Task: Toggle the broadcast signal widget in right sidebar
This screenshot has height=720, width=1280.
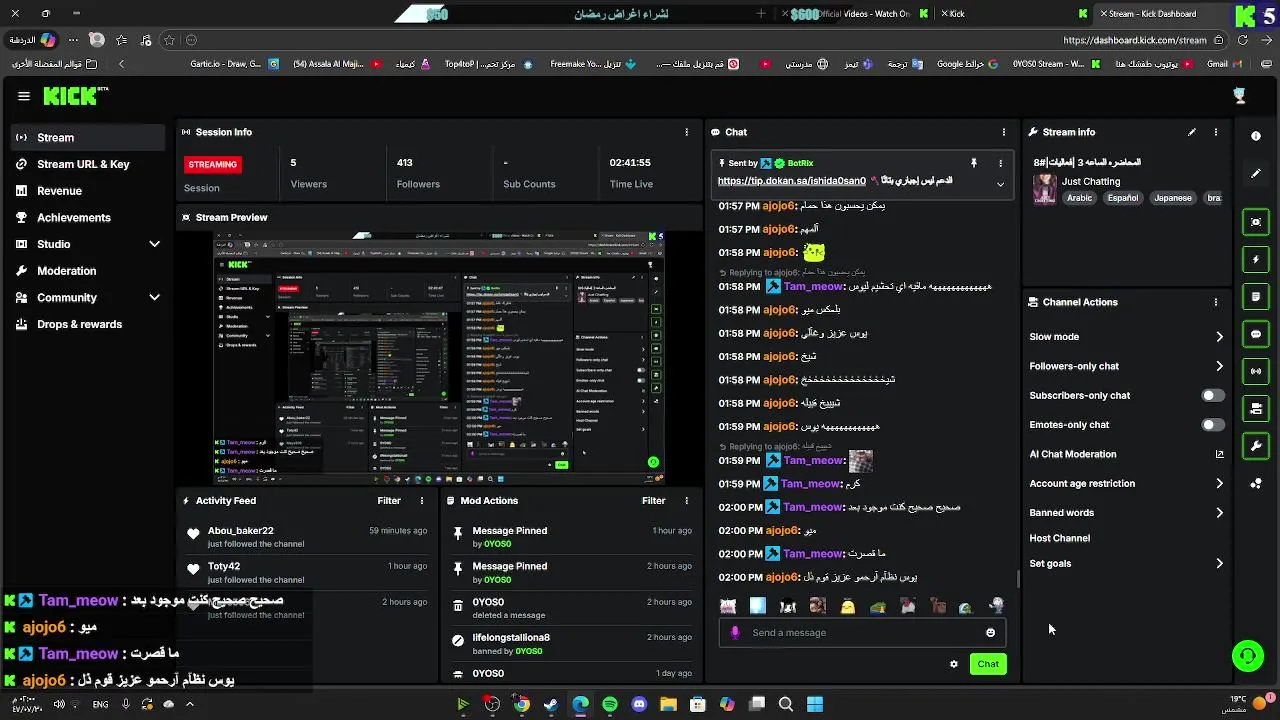Action: pos(1256,371)
